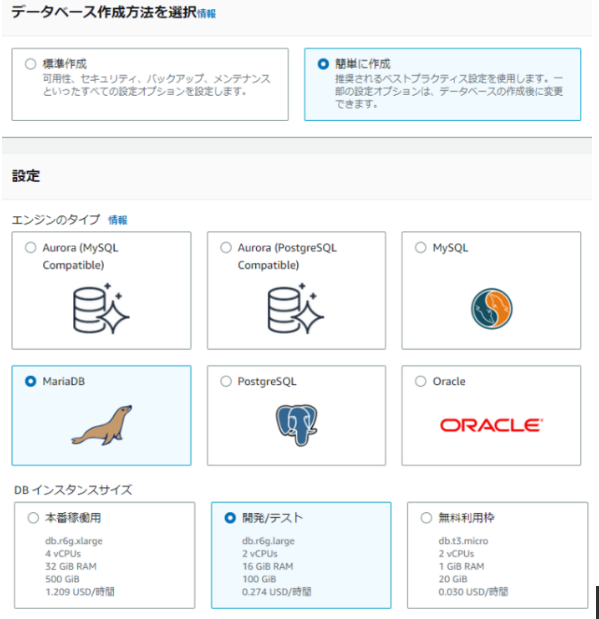599x619 pixels.
Task: Click the db.r6g.large instance text
Action: pos(269,541)
